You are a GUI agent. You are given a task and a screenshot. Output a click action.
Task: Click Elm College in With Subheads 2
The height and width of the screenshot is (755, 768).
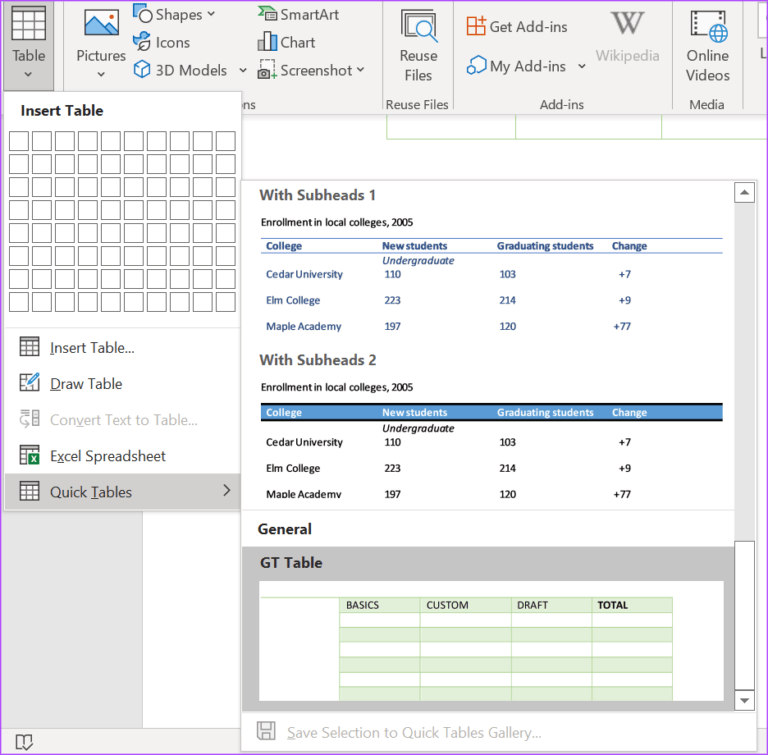tap(293, 468)
